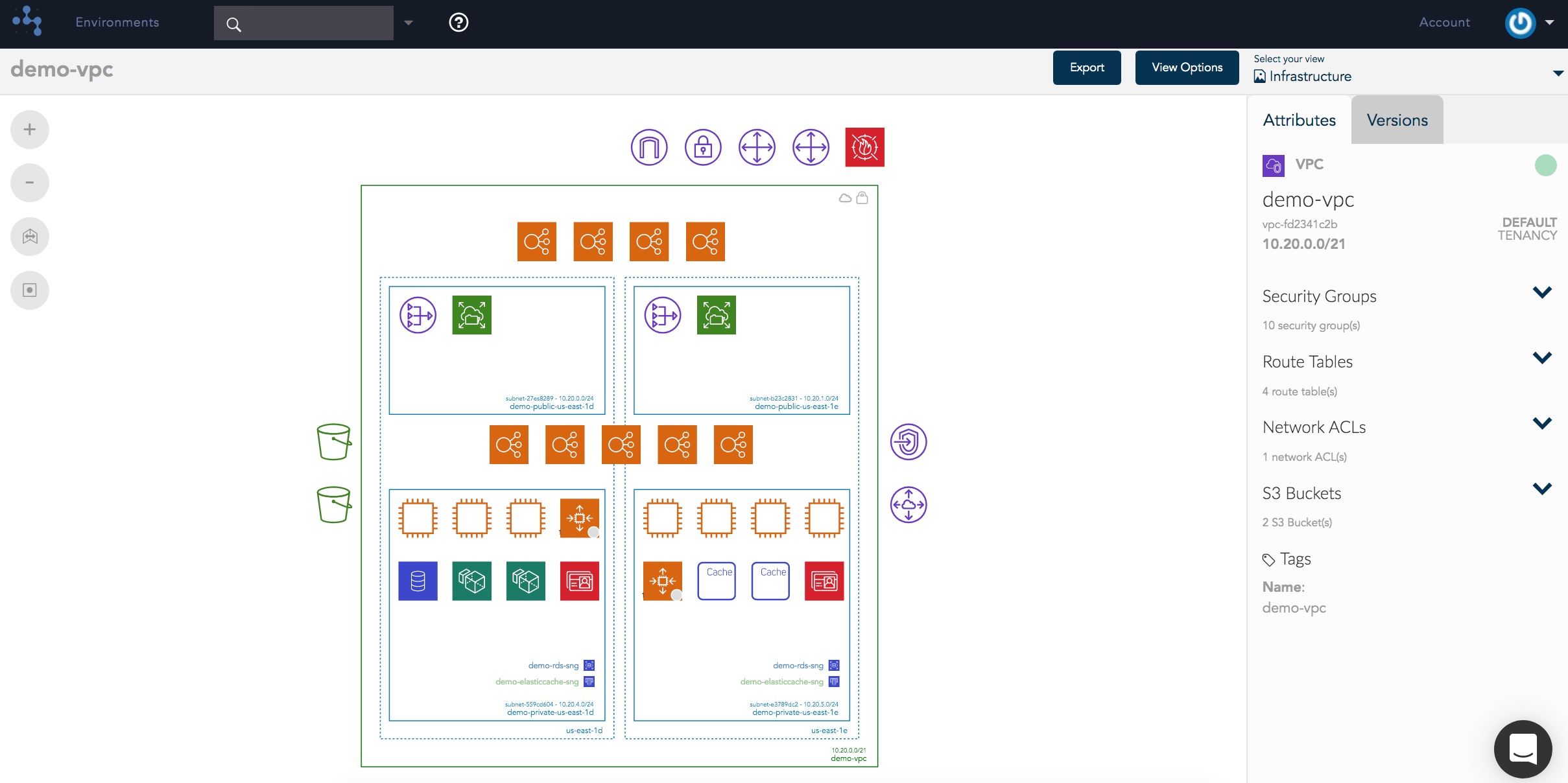Zoom in with the plus button
This screenshot has height=783, width=1568.
pos(30,130)
